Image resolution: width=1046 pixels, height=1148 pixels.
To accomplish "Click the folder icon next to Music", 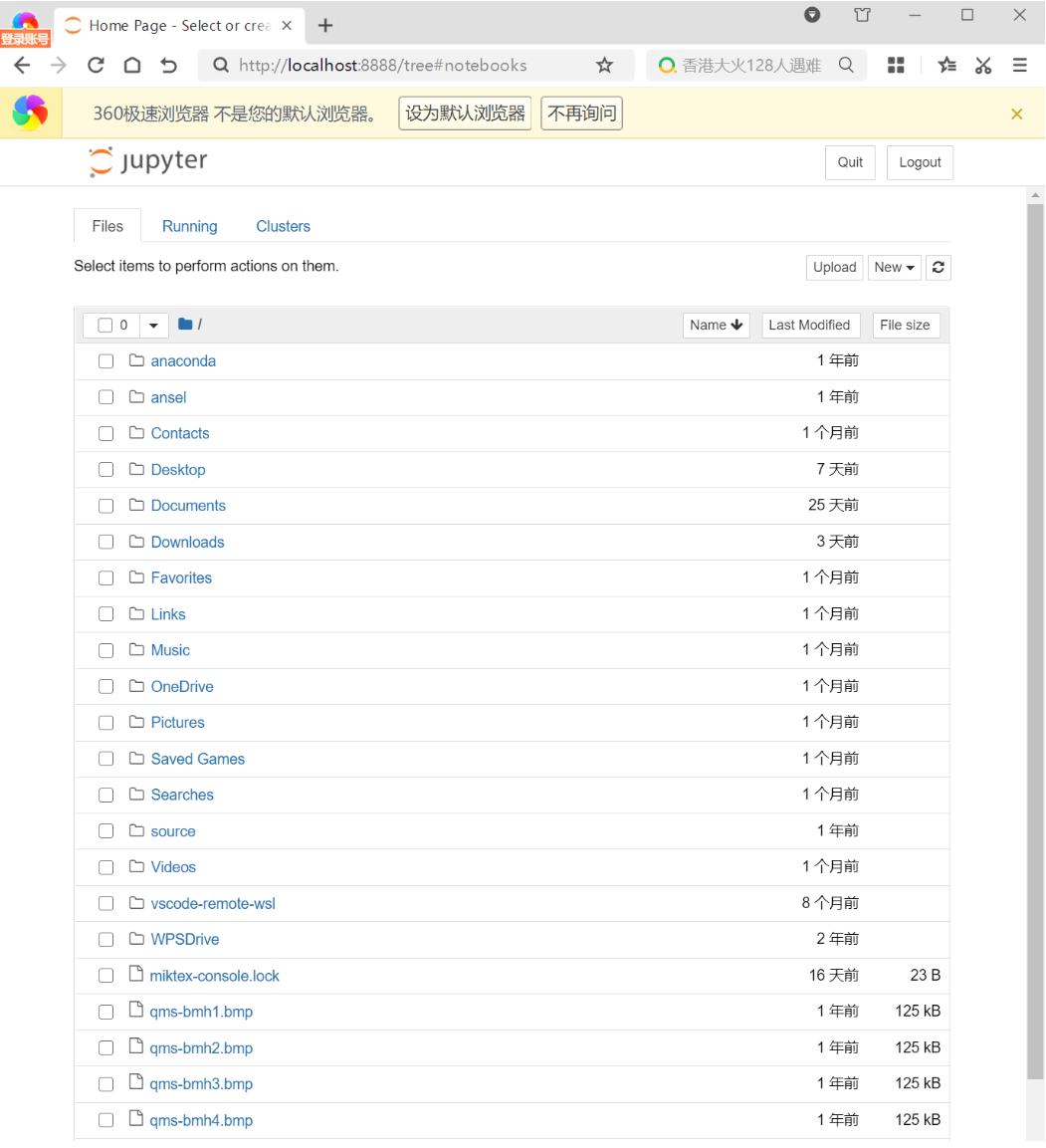I will click(136, 649).
